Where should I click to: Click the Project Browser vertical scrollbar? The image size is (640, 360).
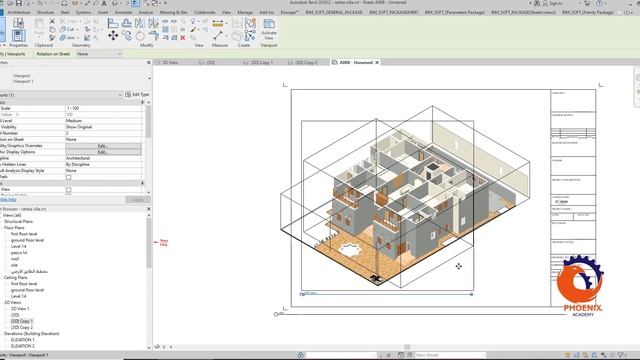point(149,244)
